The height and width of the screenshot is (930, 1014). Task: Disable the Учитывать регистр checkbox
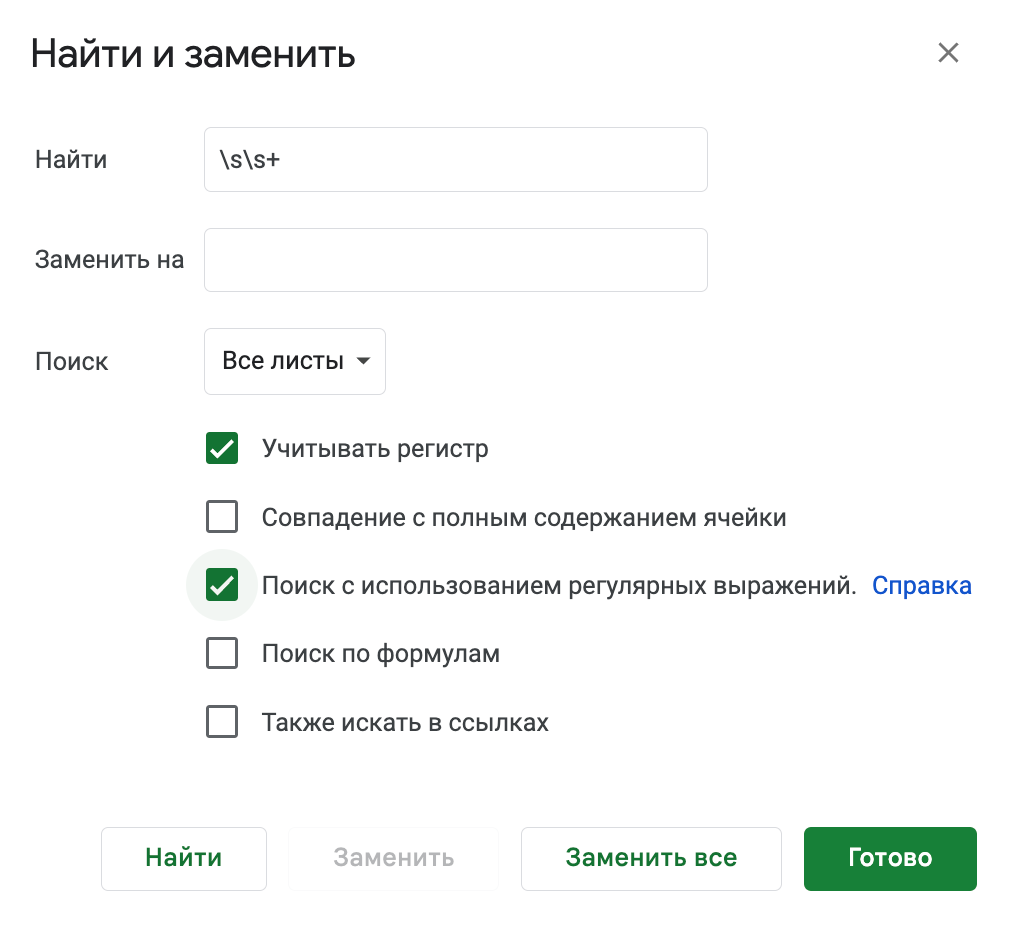222,449
